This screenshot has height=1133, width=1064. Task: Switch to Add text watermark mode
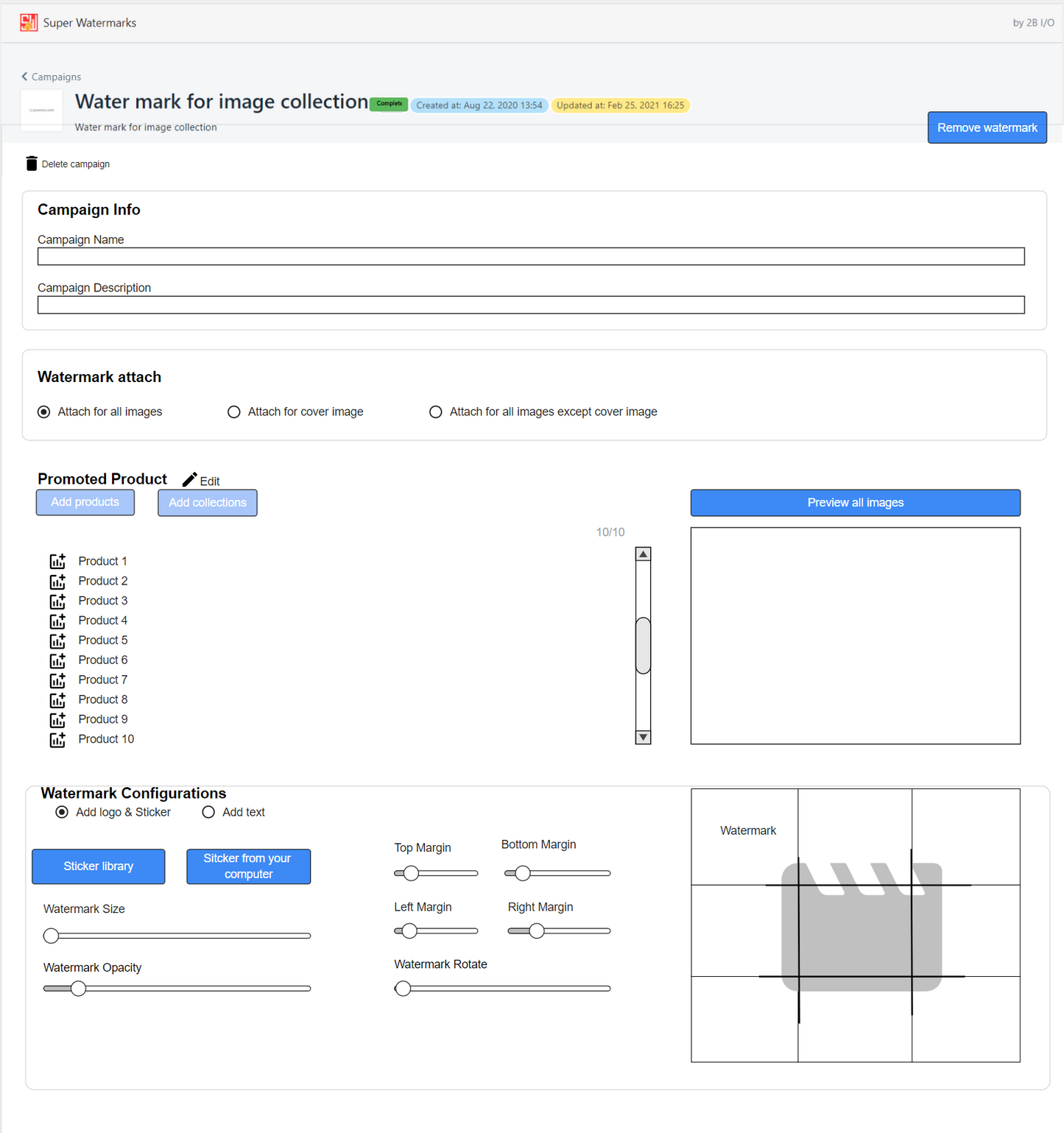(x=208, y=812)
